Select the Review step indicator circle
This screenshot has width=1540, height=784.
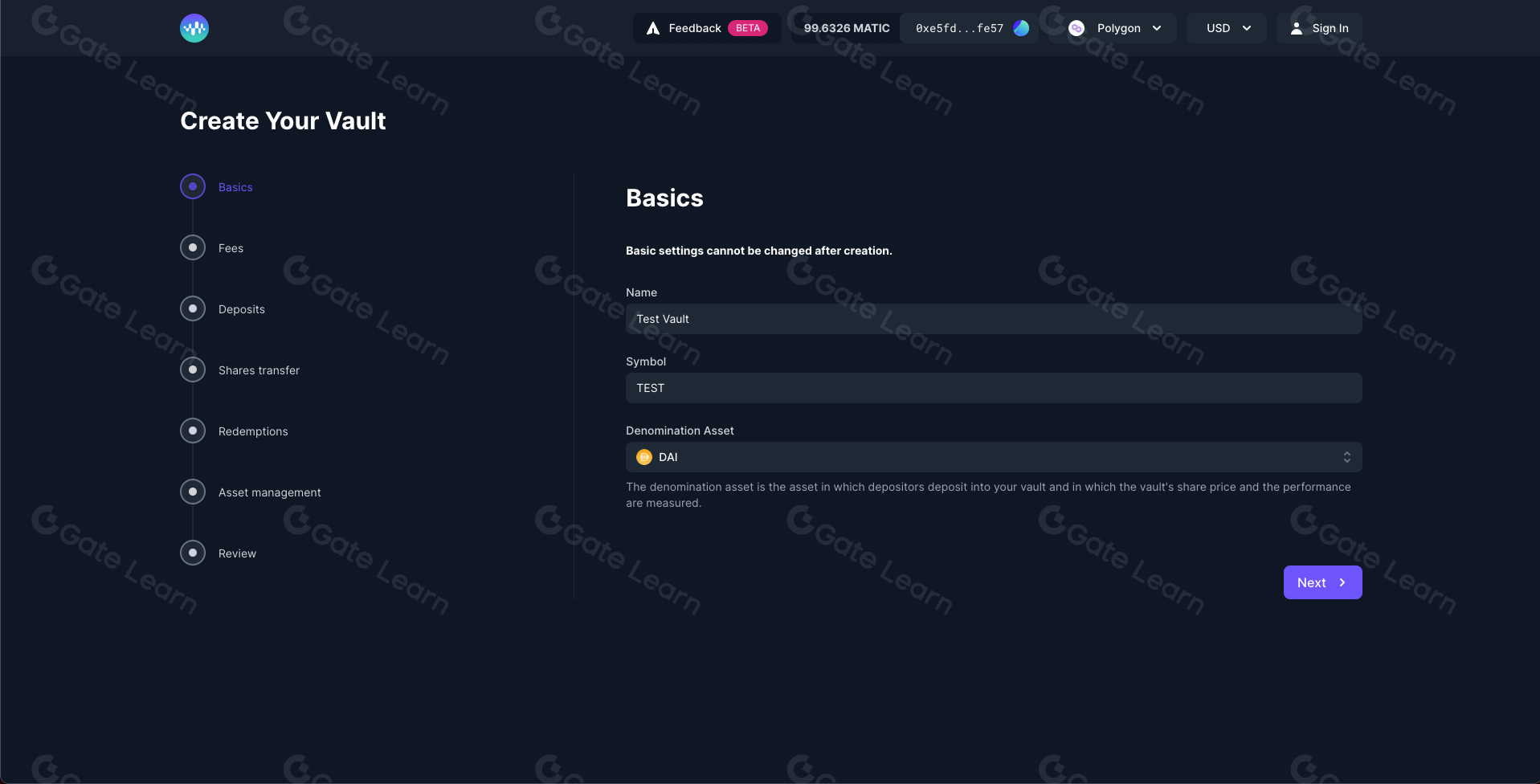coord(192,553)
